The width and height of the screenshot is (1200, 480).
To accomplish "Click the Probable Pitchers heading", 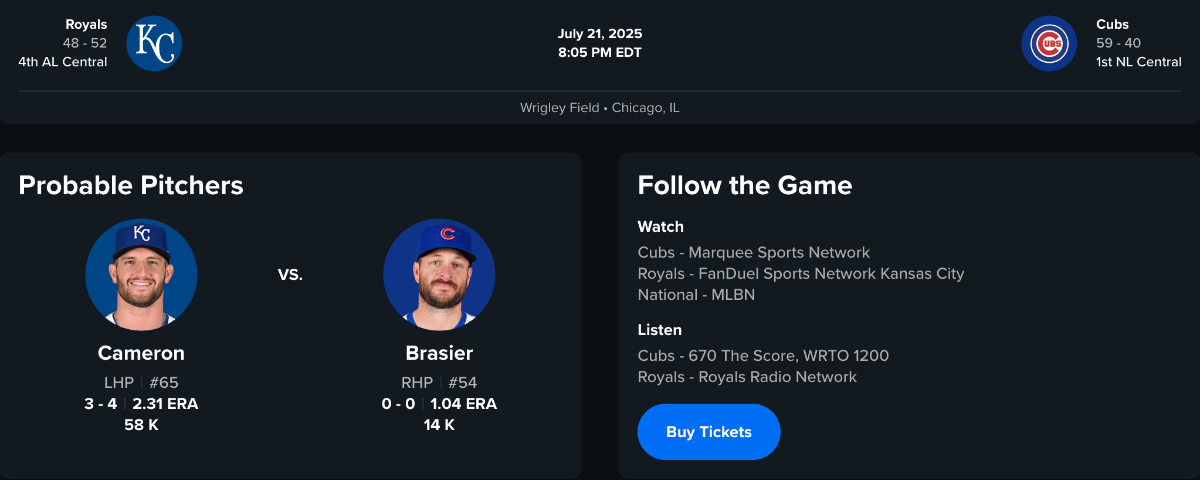I will [131, 185].
